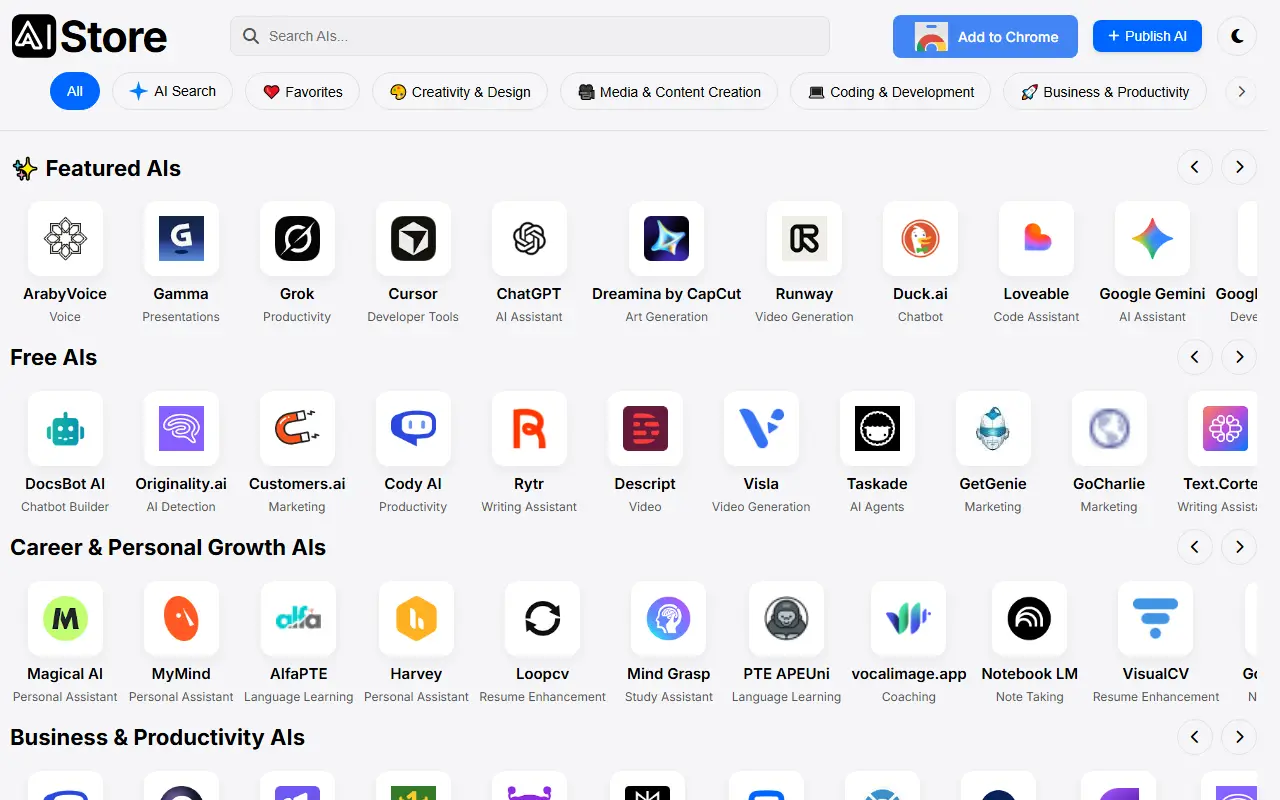Open the Notebook LM icon
The height and width of the screenshot is (800, 1280).
[x=1029, y=619]
